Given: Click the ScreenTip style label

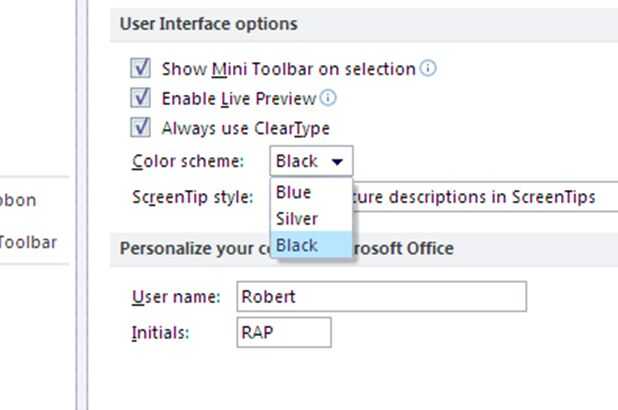Looking at the screenshot, I should pos(193,197).
